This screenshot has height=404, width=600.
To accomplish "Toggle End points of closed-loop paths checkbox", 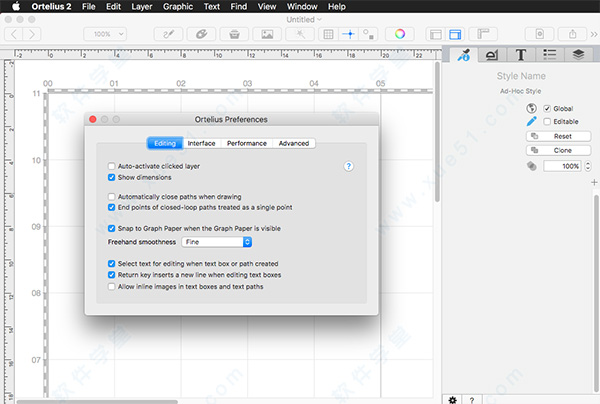I will [x=111, y=207].
